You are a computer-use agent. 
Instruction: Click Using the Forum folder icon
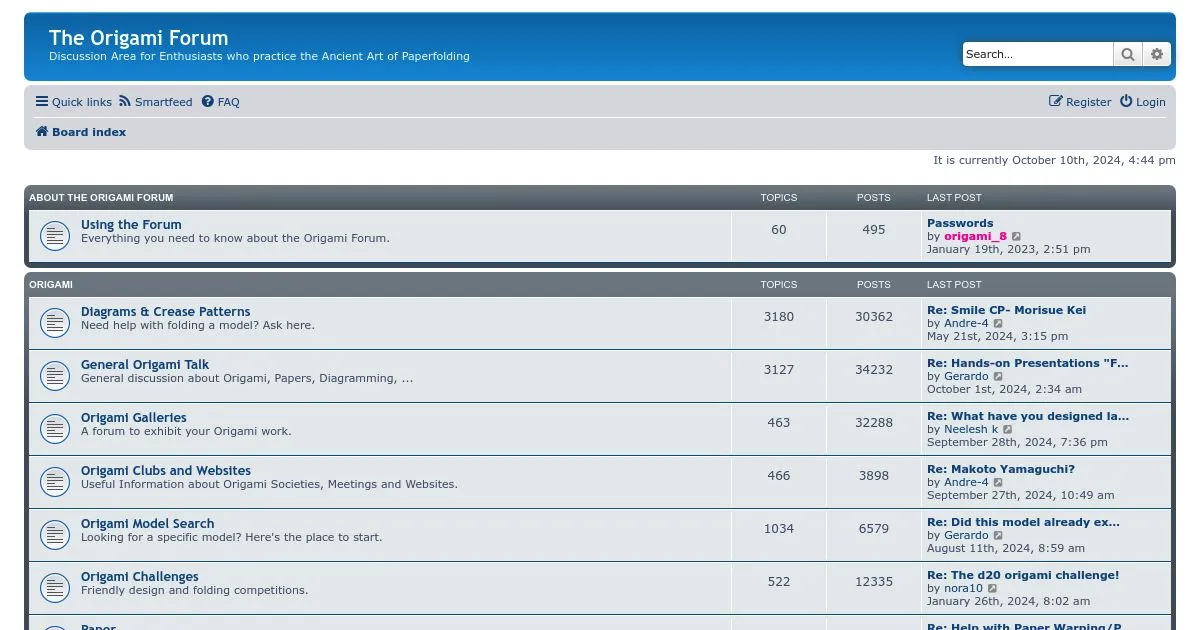click(54, 236)
